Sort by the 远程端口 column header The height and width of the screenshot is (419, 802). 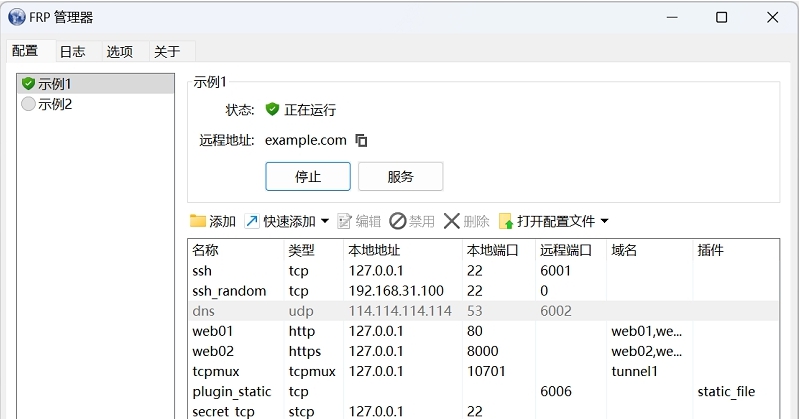571,250
